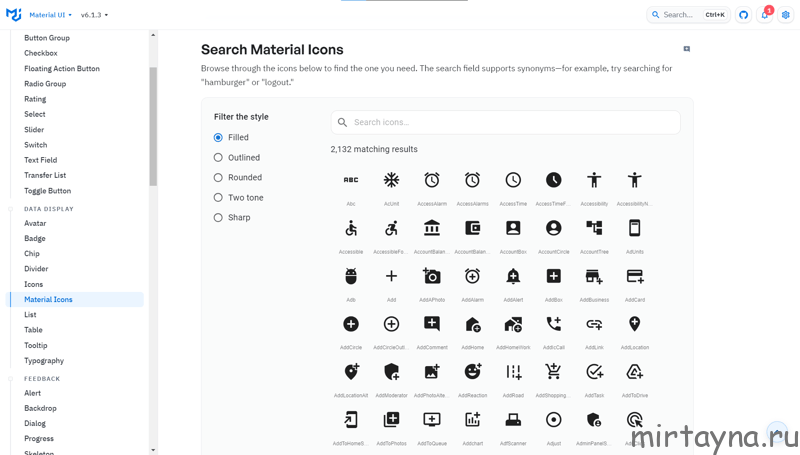800x455 pixels.
Task: Select the Abc icon
Action: (351, 180)
